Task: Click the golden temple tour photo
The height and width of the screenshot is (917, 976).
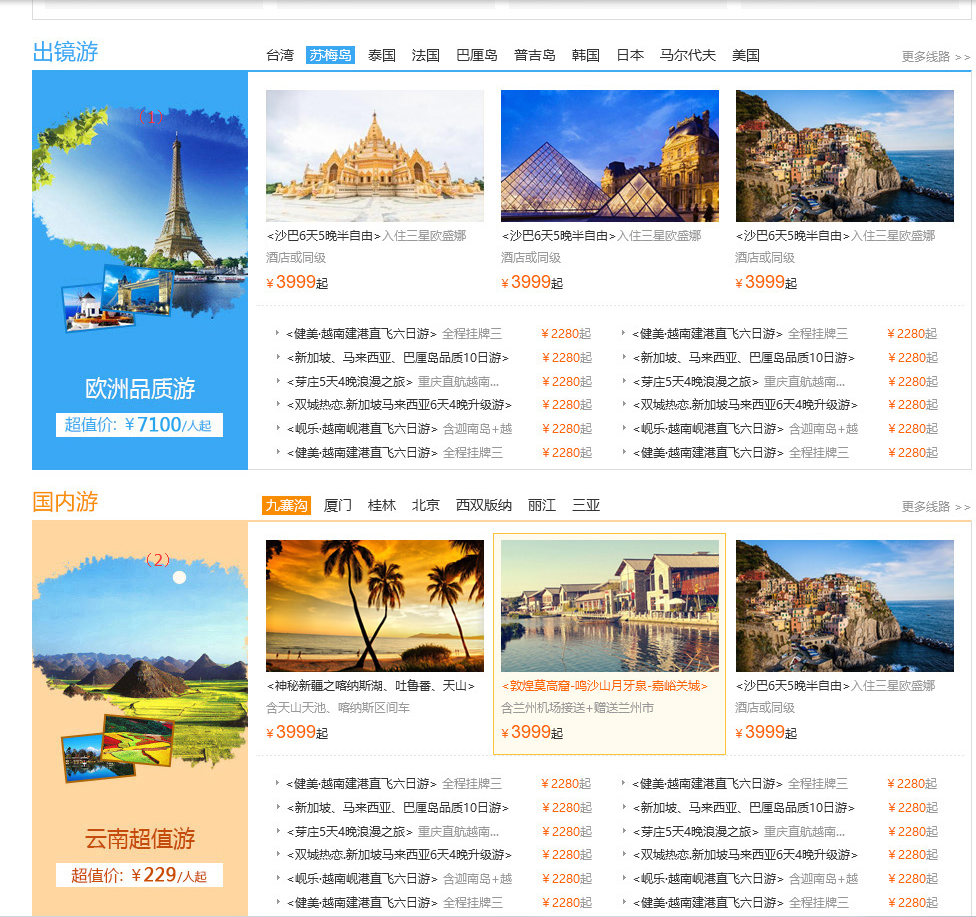Action: [x=375, y=156]
